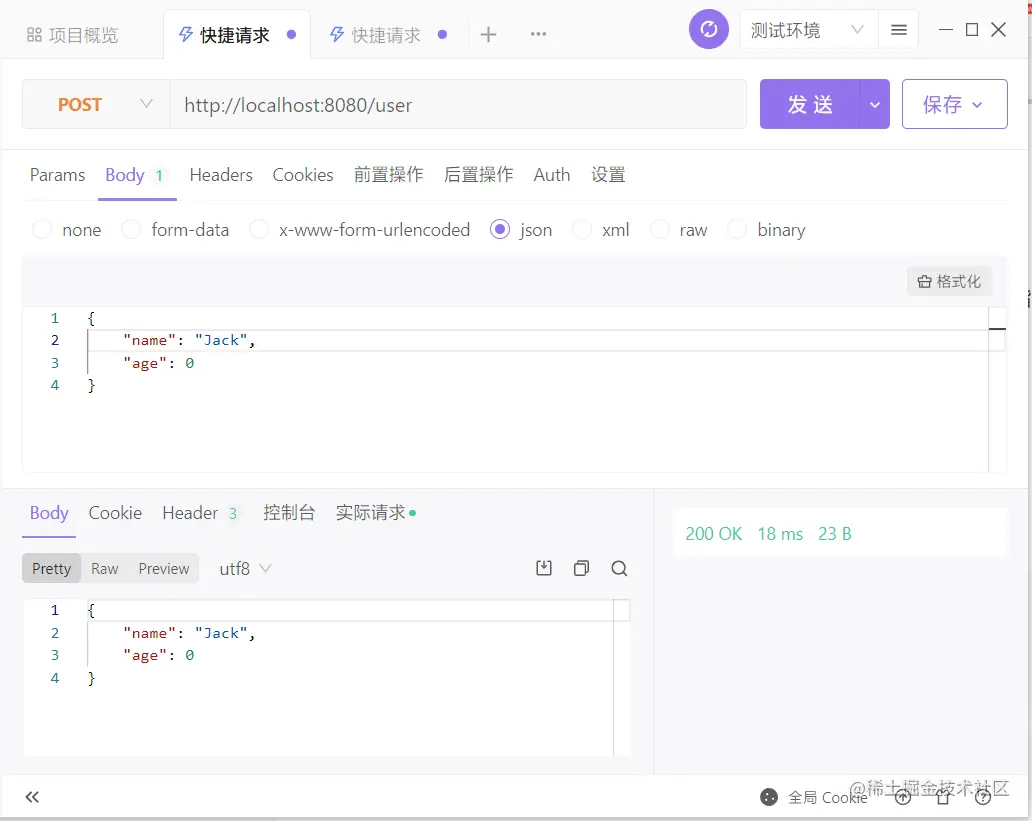Select the binary radio button
Screen dimensions: 1032x821
click(x=737, y=230)
